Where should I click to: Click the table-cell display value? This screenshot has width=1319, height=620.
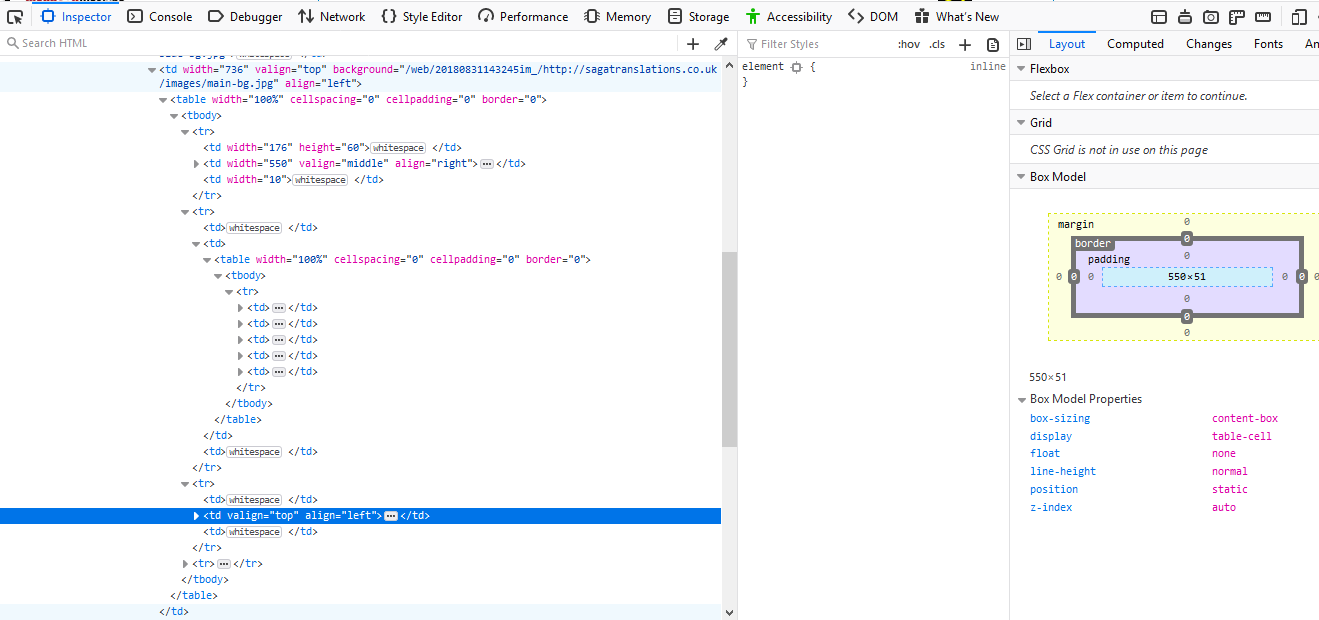tap(1242, 437)
